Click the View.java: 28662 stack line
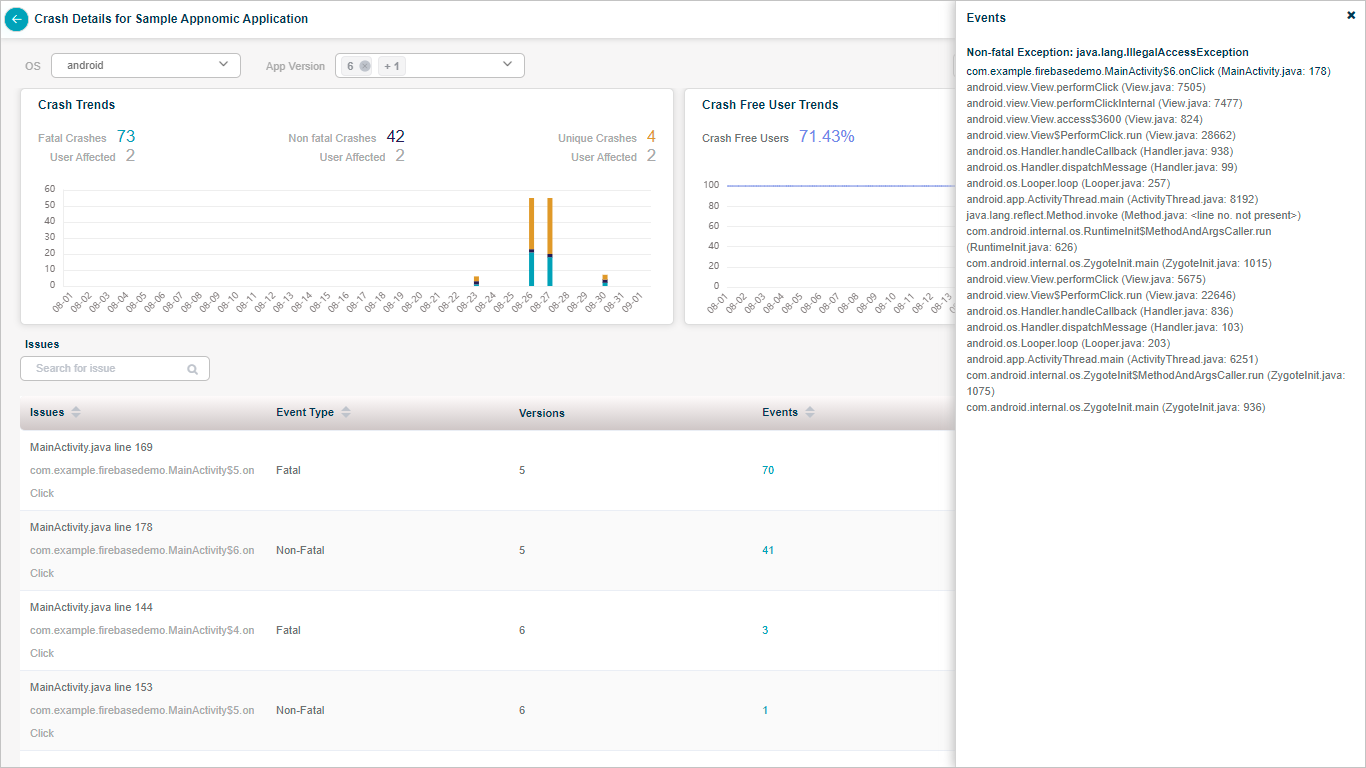Screen dimensions: 1366x768 (1101, 135)
